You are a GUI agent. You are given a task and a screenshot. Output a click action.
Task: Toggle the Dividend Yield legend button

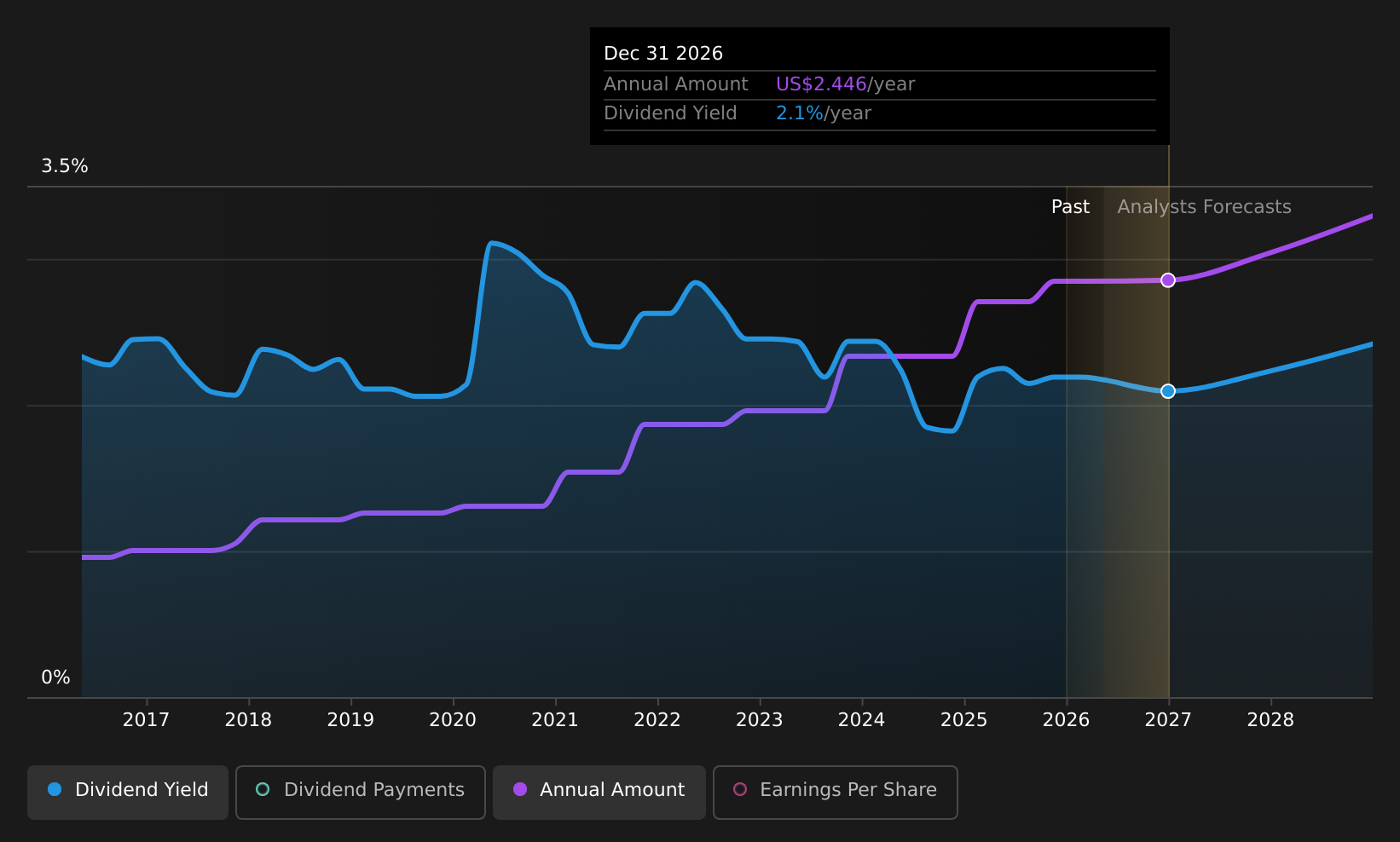click(128, 793)
